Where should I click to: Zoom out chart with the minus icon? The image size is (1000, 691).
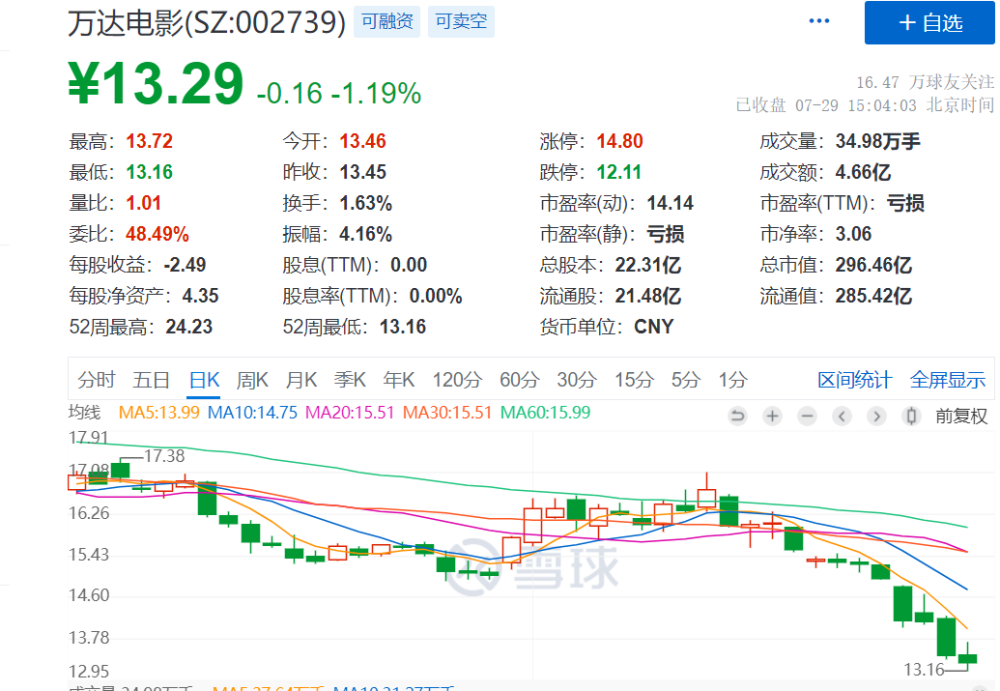(x=807, y=417)
